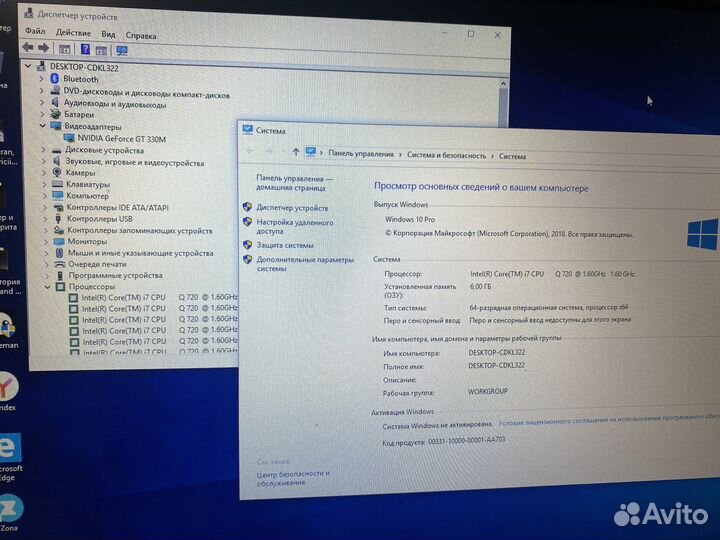The image size is (720, 540).
Task: Open the Yandex browser desktop shortcut
Action: (8, 390)
